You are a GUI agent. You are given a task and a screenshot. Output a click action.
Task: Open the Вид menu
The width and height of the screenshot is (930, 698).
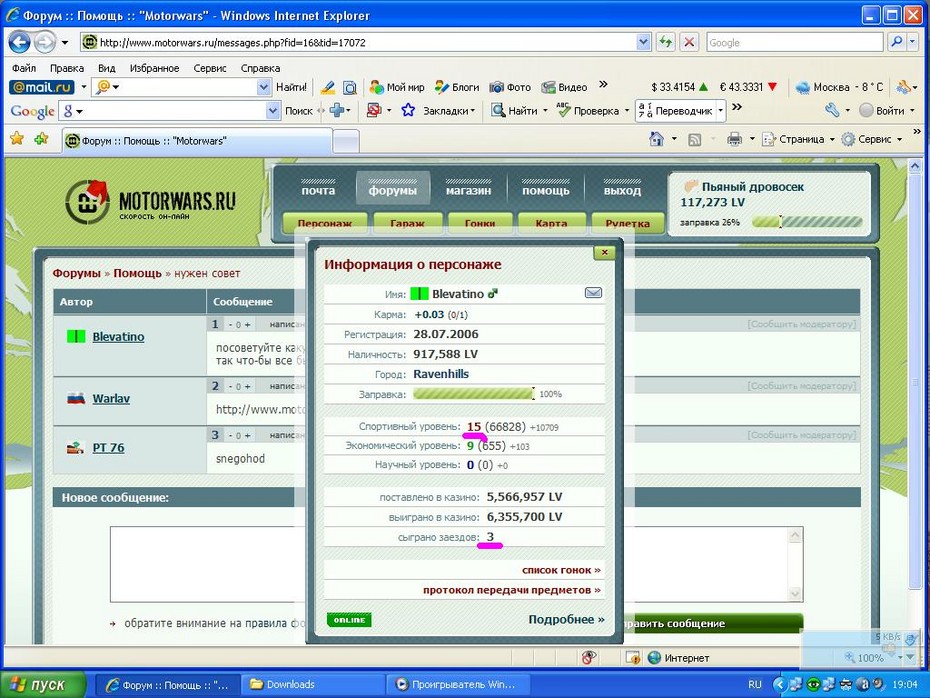click(x=106, y=68)
